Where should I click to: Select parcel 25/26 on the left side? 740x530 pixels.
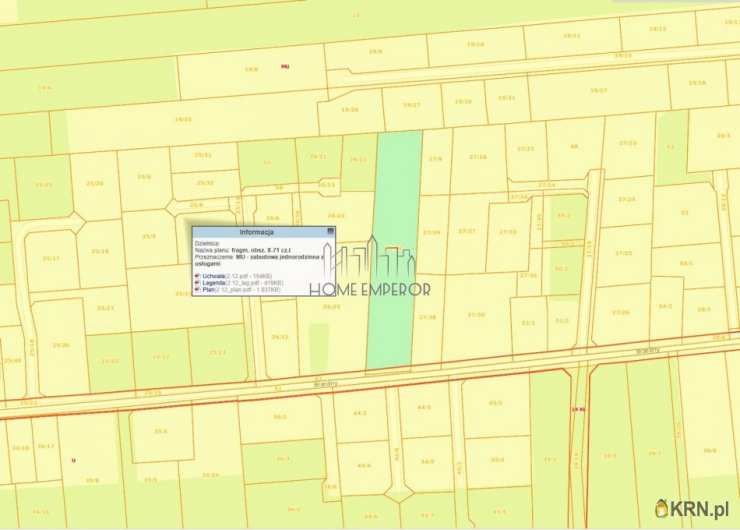[x=60, y=344]
